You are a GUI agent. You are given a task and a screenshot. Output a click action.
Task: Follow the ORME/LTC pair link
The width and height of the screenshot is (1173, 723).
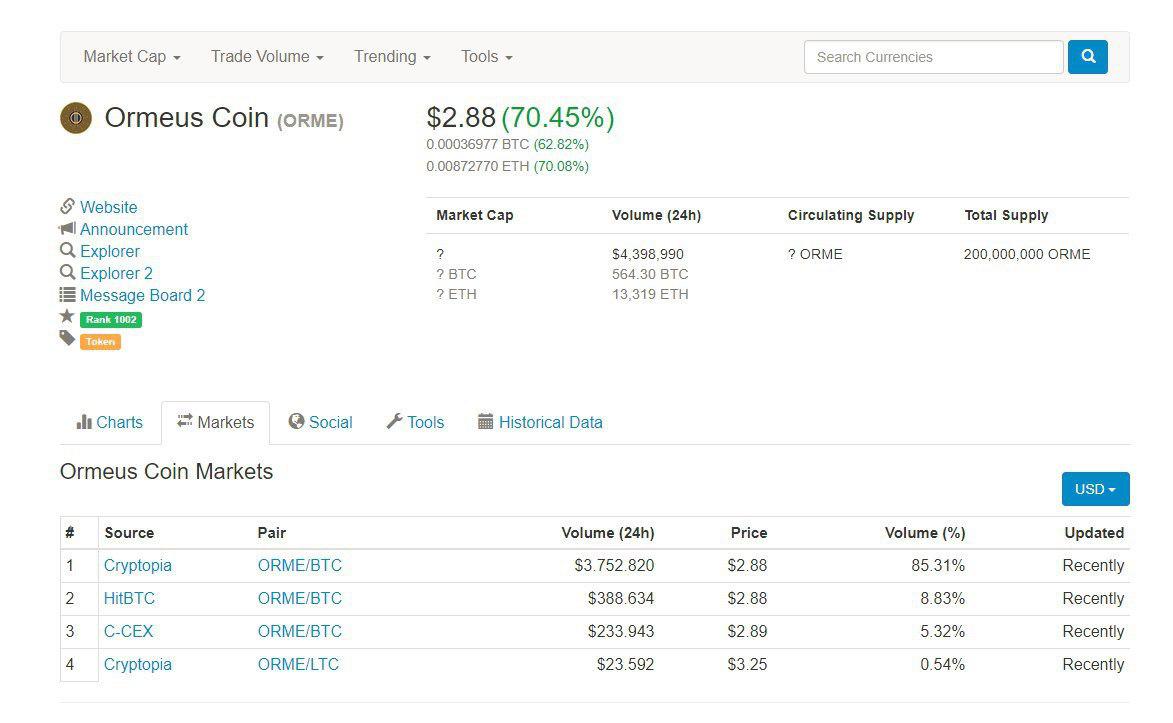coord(298,664)
